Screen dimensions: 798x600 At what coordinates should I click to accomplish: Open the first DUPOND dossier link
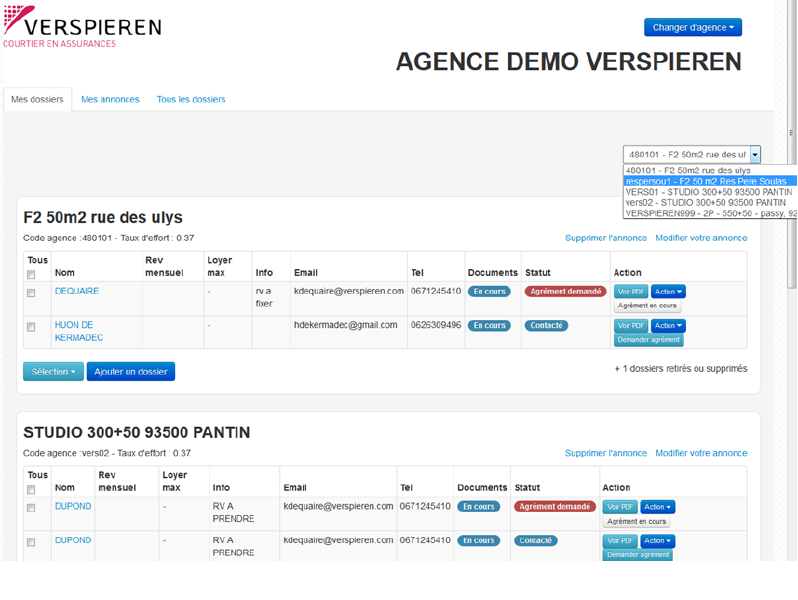point(73,506)
